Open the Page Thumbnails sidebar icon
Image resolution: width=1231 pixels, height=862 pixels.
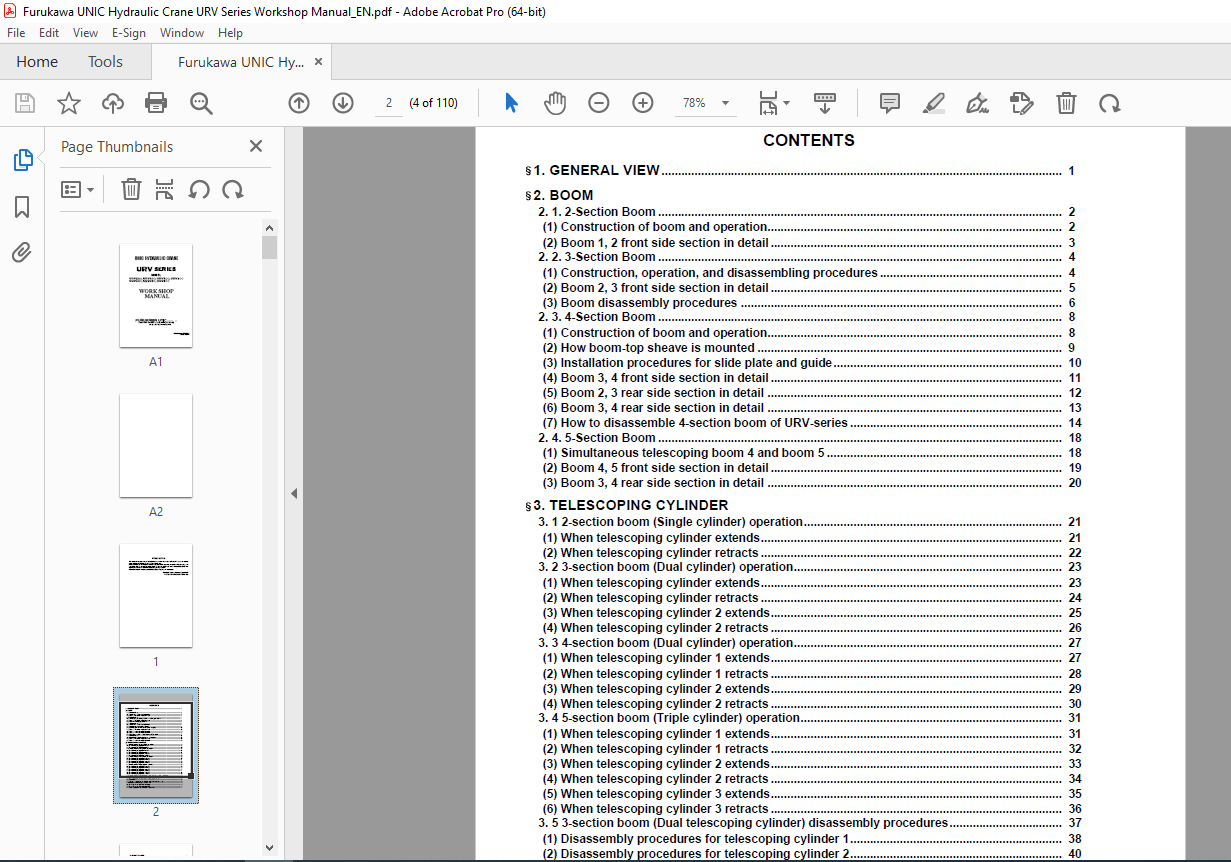[22, 160]
